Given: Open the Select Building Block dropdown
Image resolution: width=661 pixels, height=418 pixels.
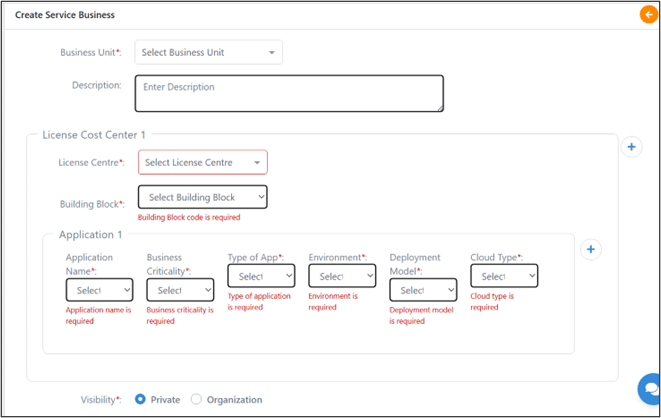Looking at the screenshot, I should (x=203, y=197).
